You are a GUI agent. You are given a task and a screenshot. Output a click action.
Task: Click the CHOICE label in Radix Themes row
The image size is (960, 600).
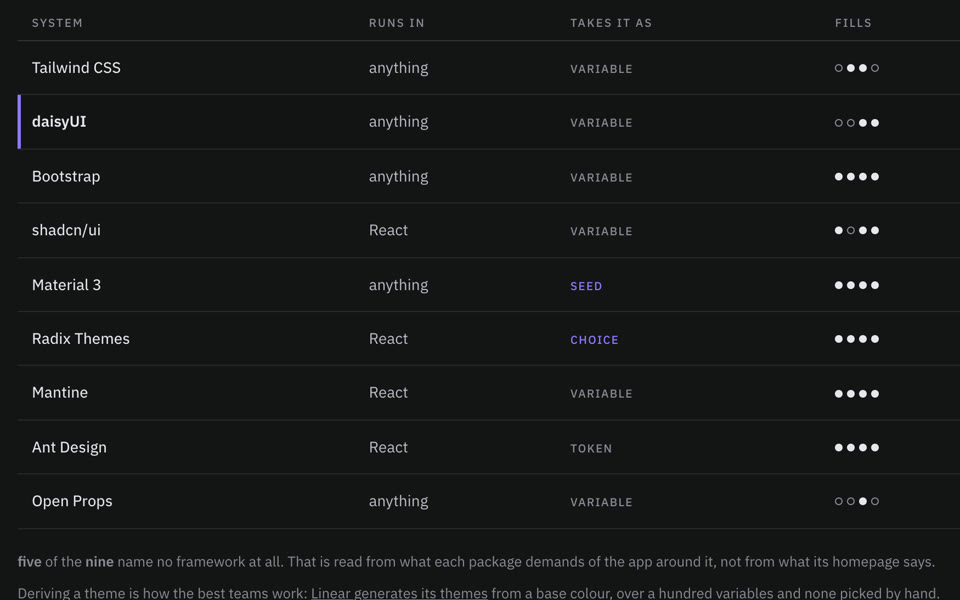[x=594, y=340]
